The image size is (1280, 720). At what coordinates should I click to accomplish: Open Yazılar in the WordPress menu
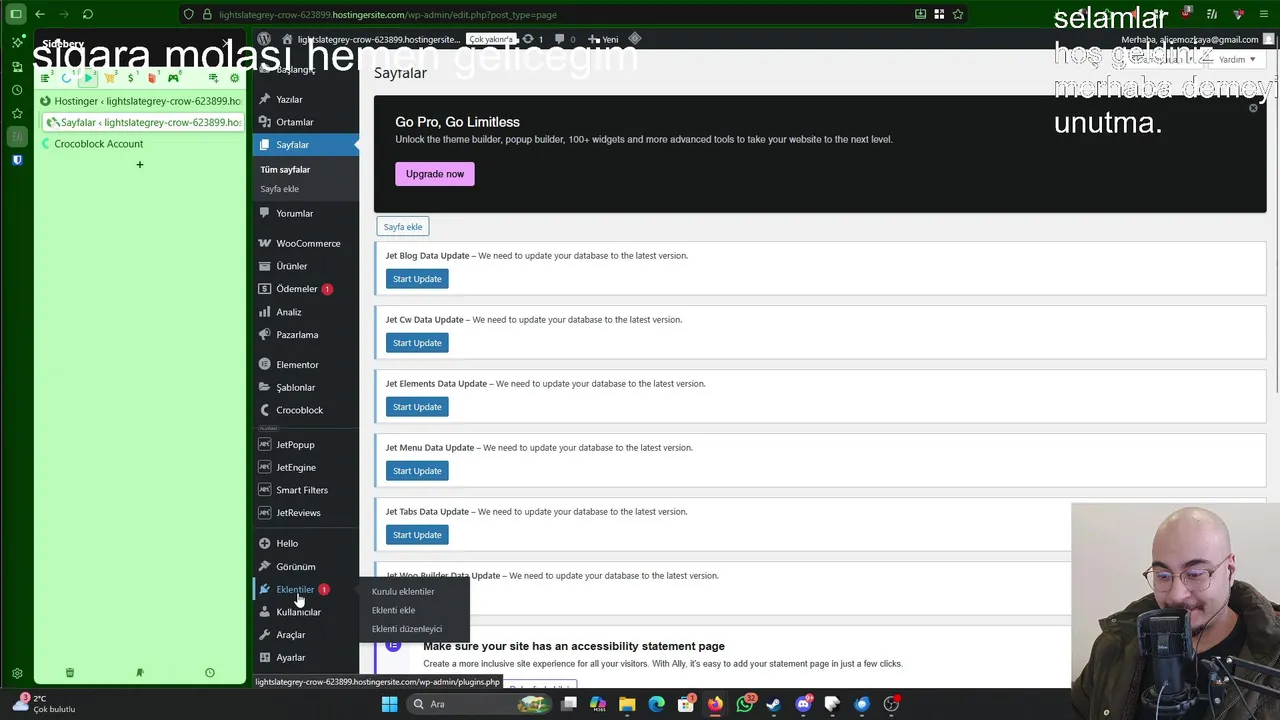click(305, 99)
